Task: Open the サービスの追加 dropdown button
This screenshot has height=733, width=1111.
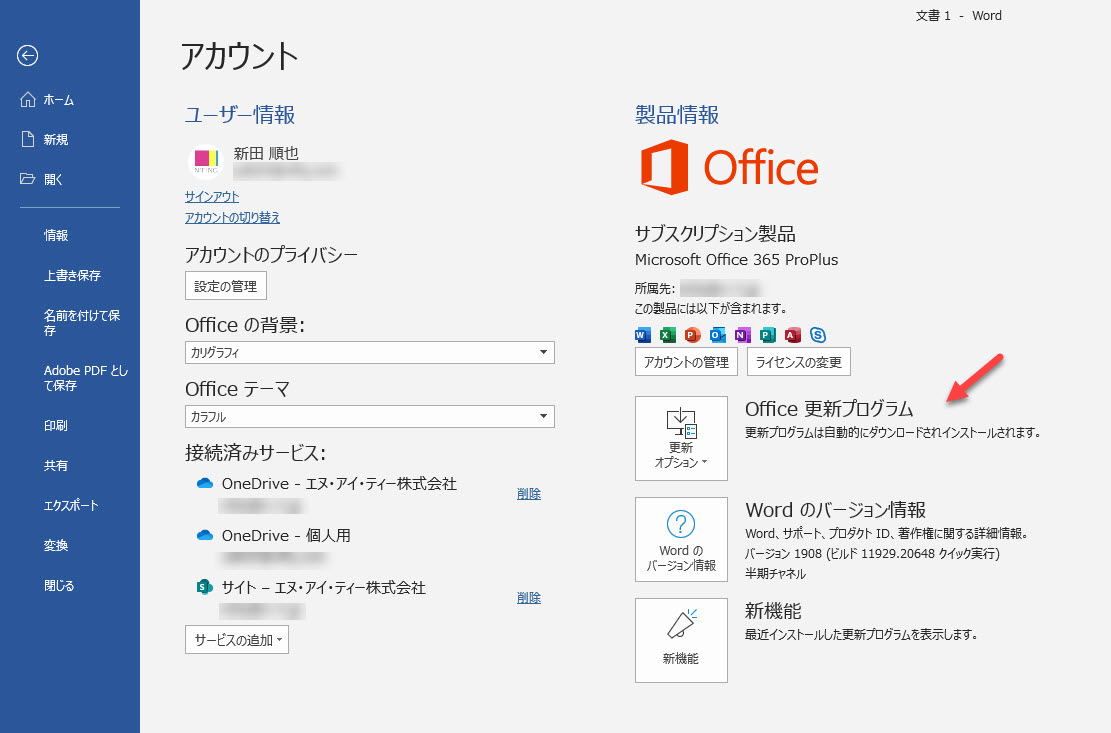Action: pos(237,640)
